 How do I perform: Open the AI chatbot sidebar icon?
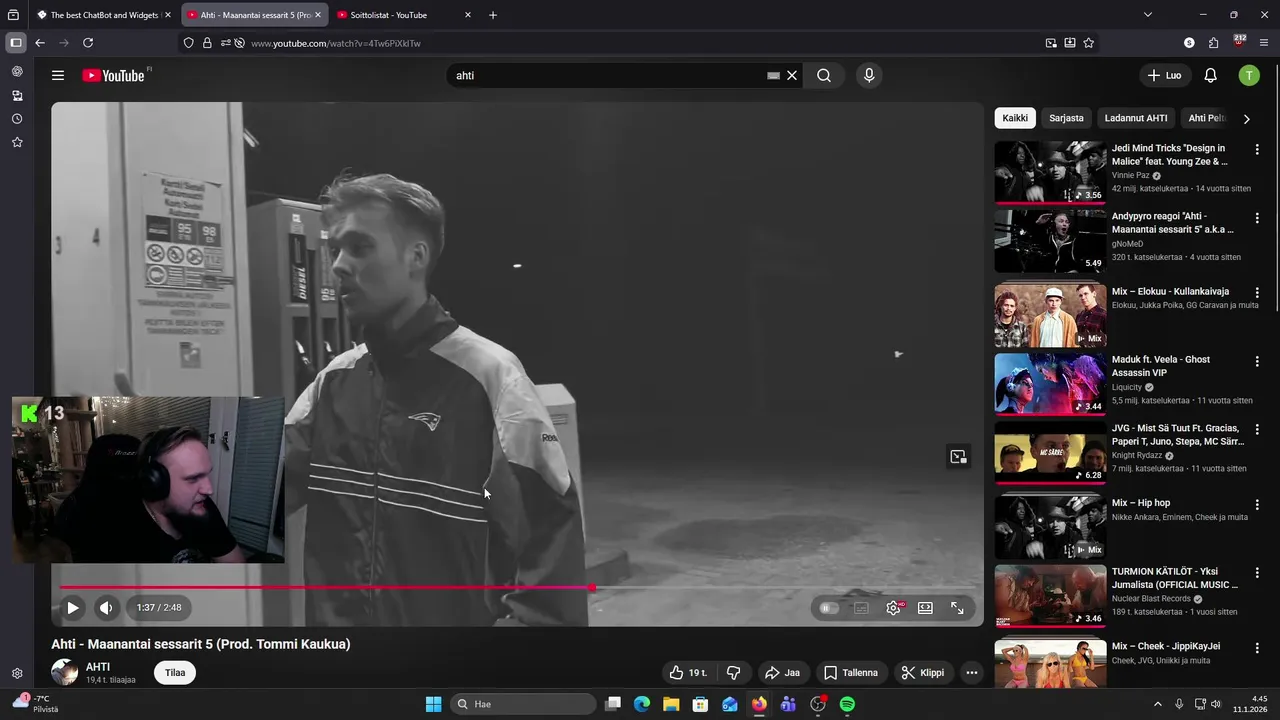17,72
